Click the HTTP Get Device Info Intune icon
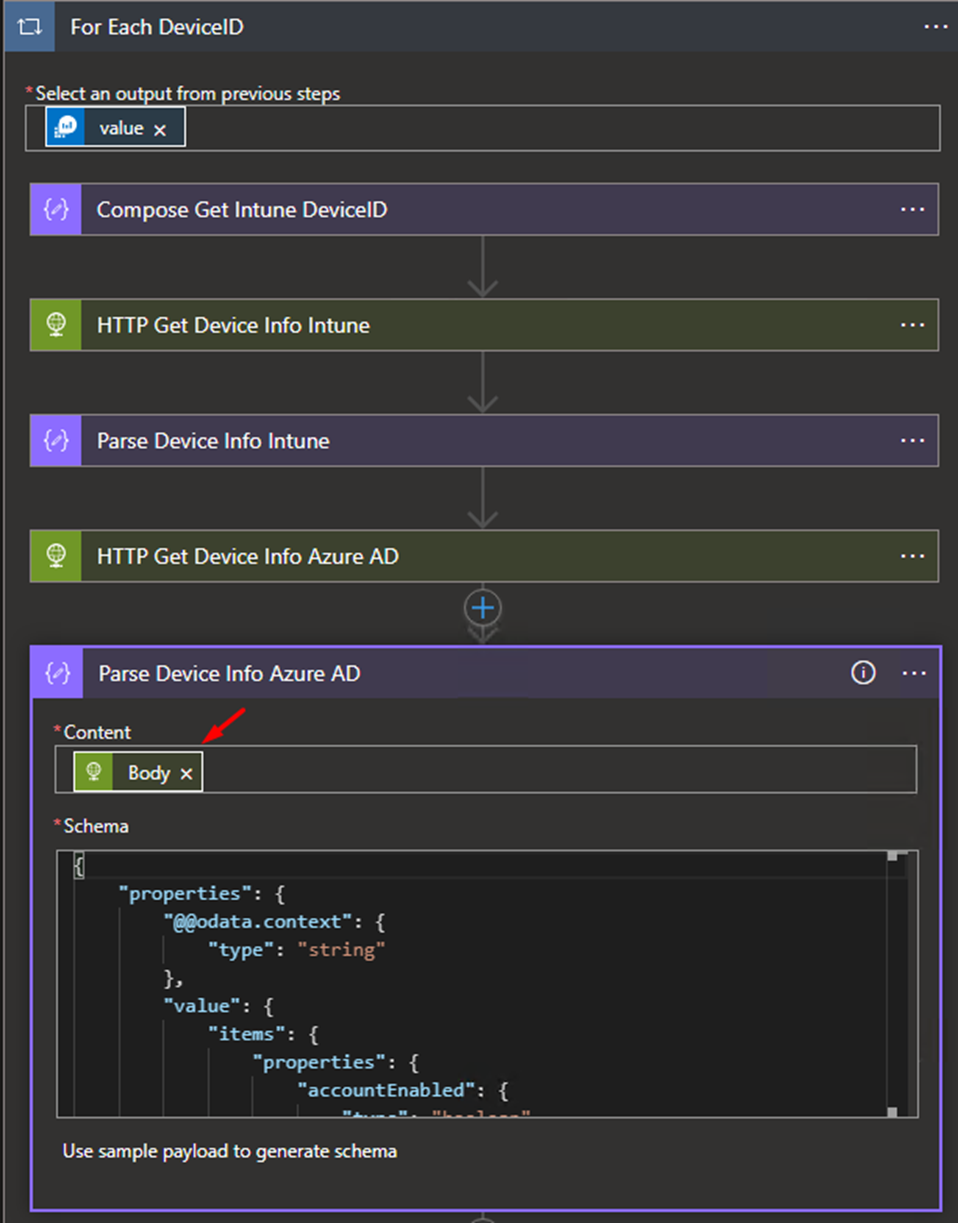The height and width of the screenshot is (1223, 958). coord(56,325)
